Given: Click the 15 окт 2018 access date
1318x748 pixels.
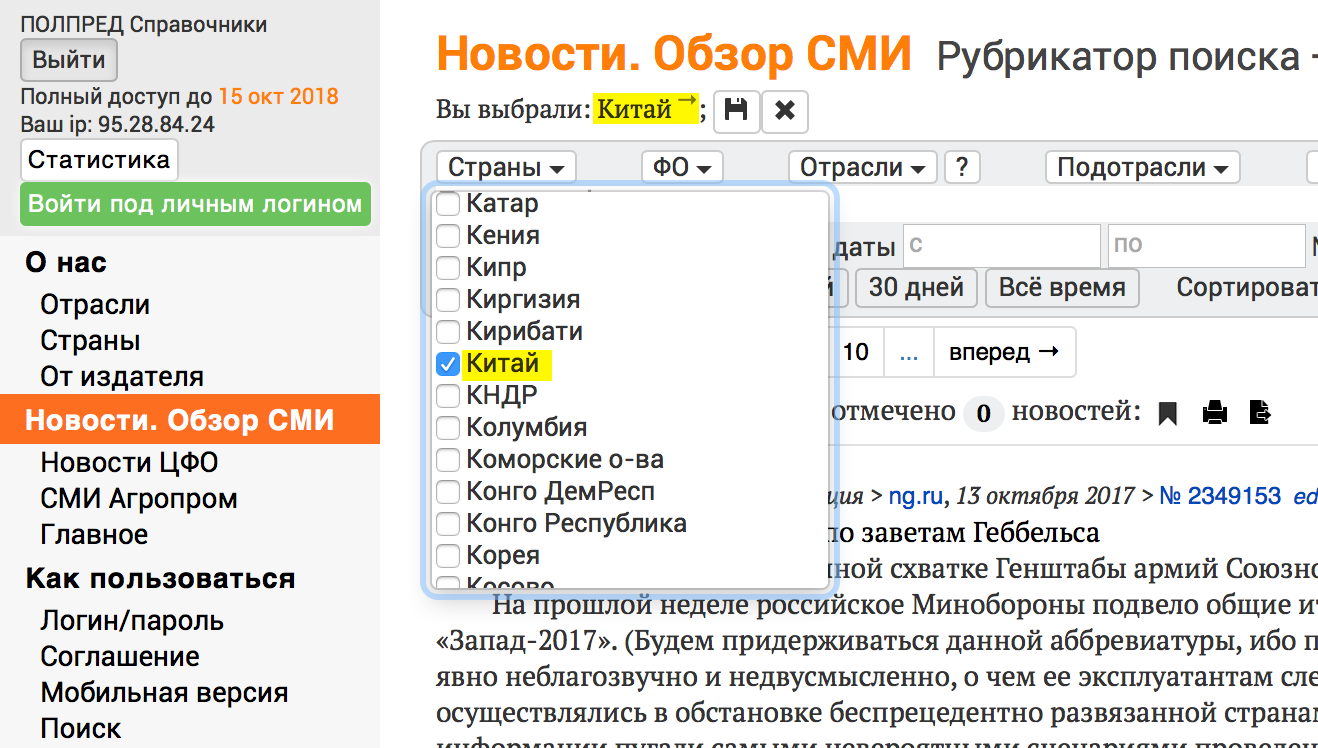Looking at the screenshot, I should [278, 97].
